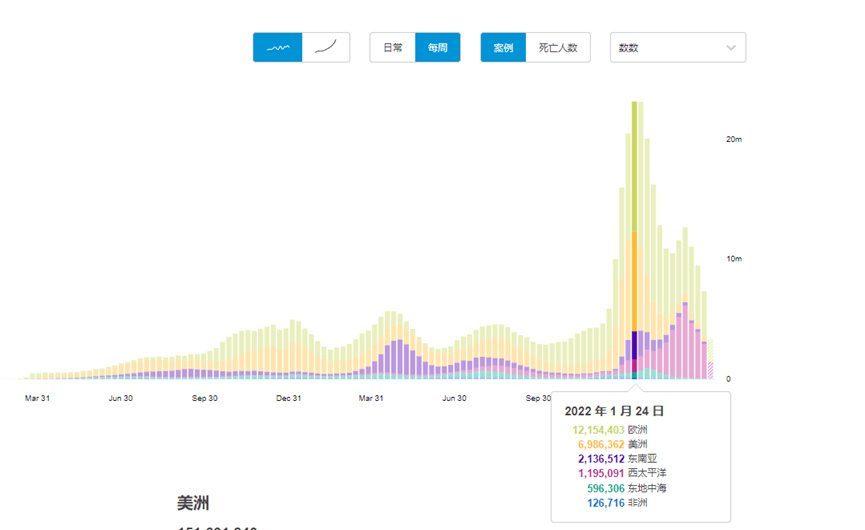865x530 pixels.
Task: Switch to the 日常 daily view
Action: [x=393, y=47]
